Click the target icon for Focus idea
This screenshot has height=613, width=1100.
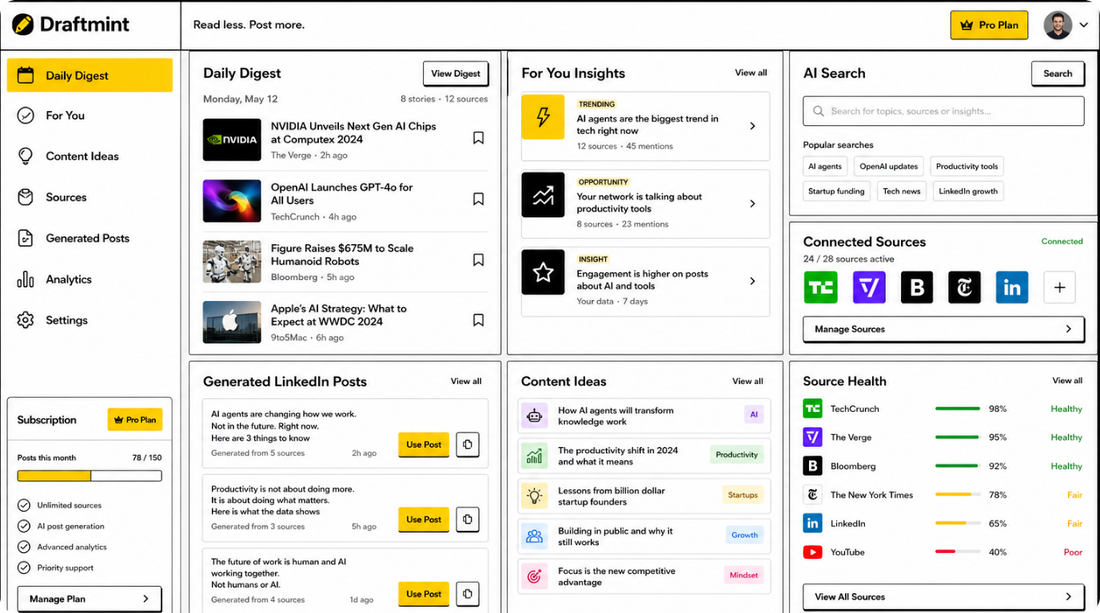click(x=535, y=576)
